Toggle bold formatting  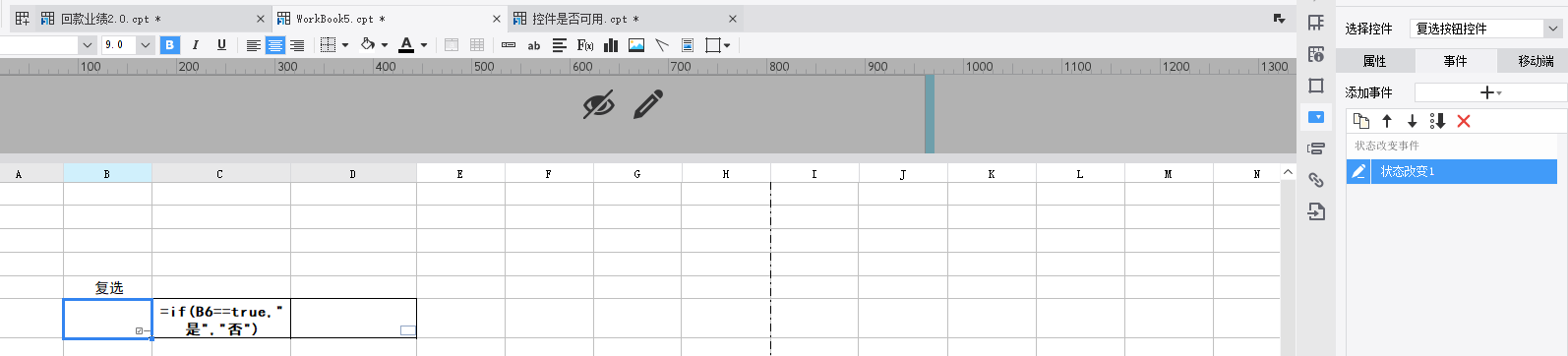[170, 45]
